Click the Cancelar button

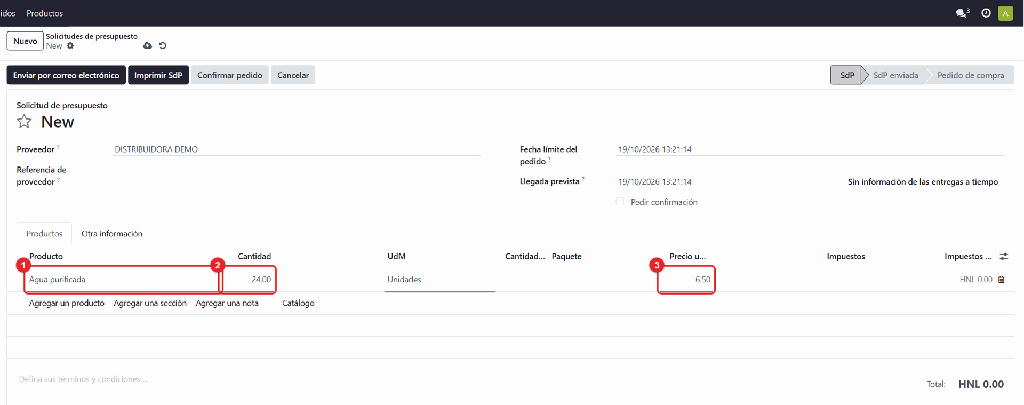point(293,75)
